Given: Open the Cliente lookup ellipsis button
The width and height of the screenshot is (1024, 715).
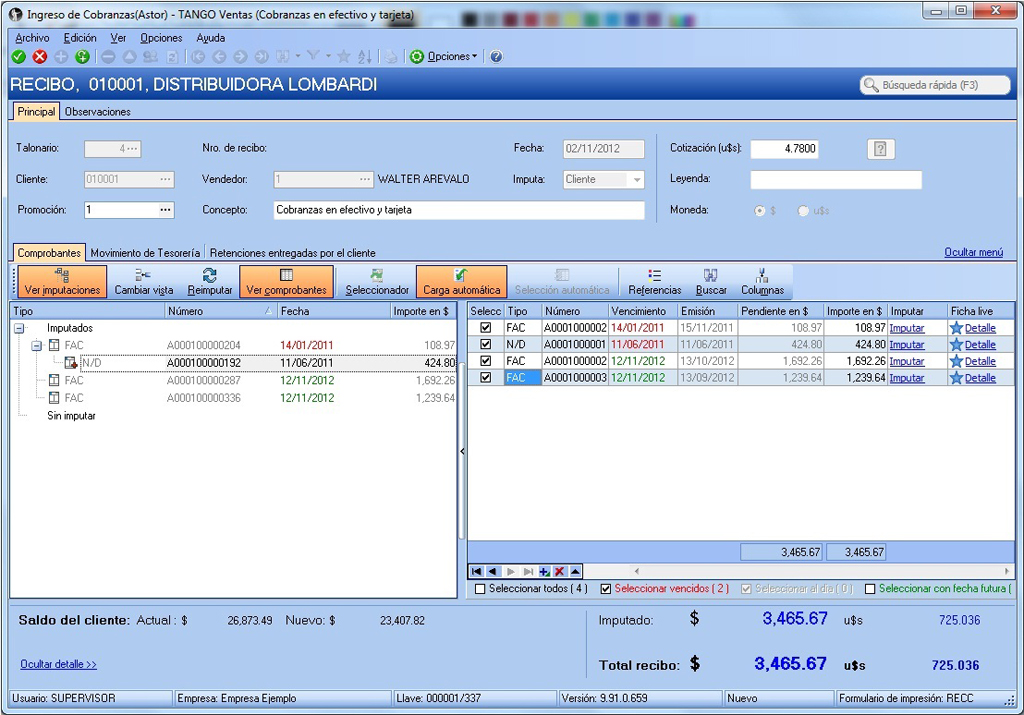Looking at the screenshot, I should pyautogui.click(x=166, y=179).
